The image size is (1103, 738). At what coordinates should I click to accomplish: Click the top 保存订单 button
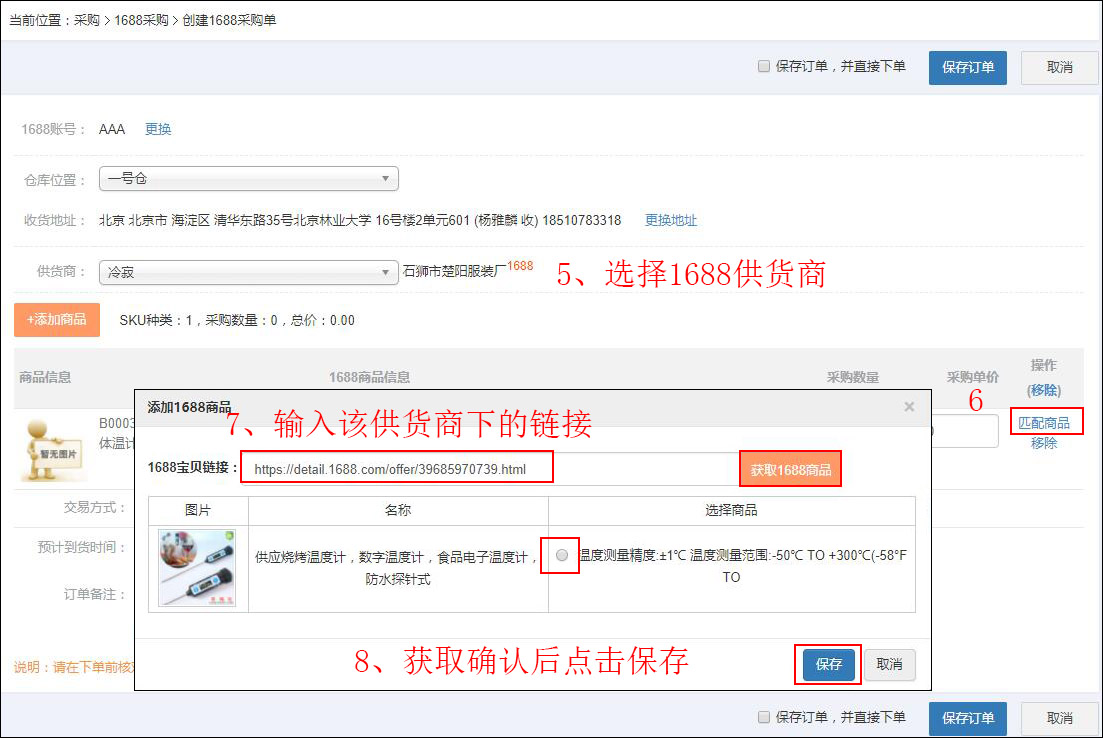point(968,68)
